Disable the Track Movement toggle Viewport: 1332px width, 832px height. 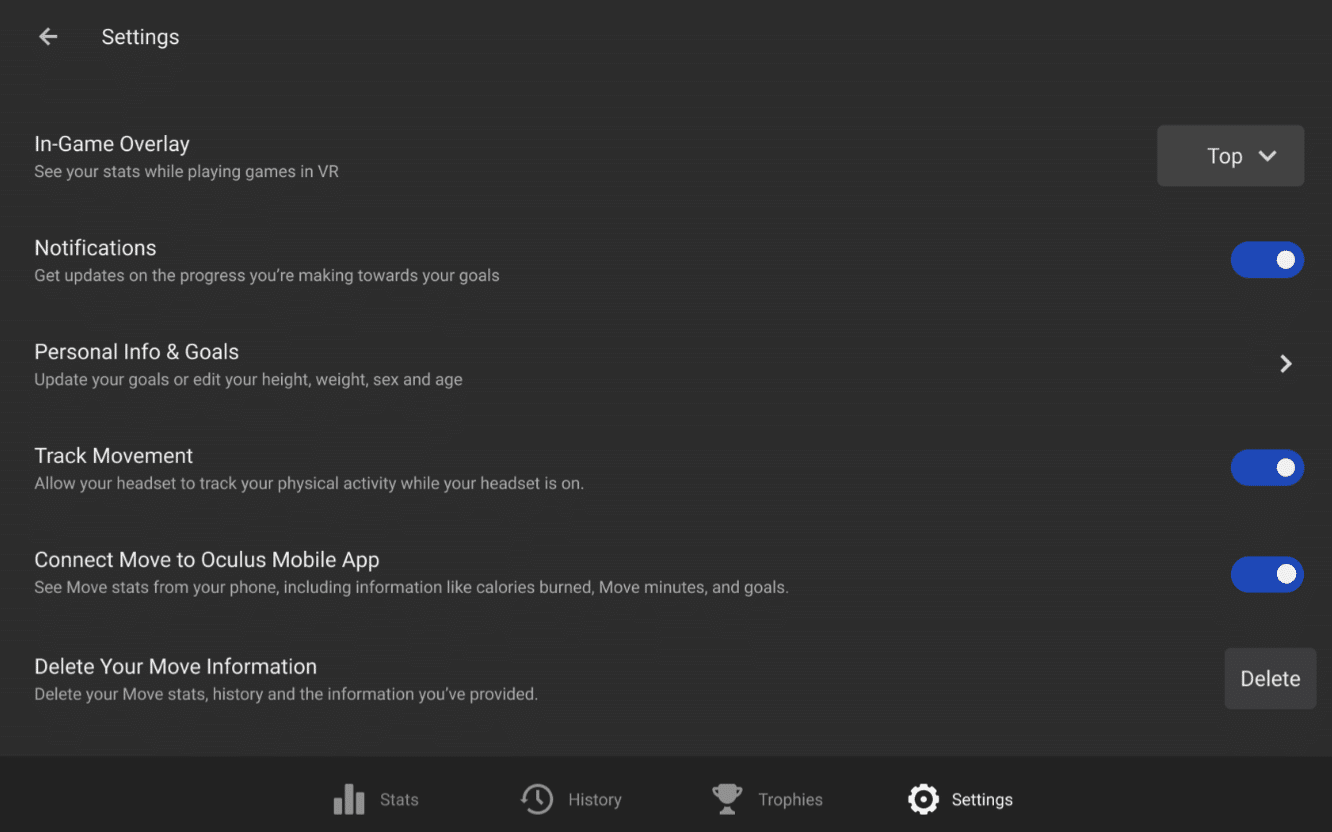(1266, 468)
